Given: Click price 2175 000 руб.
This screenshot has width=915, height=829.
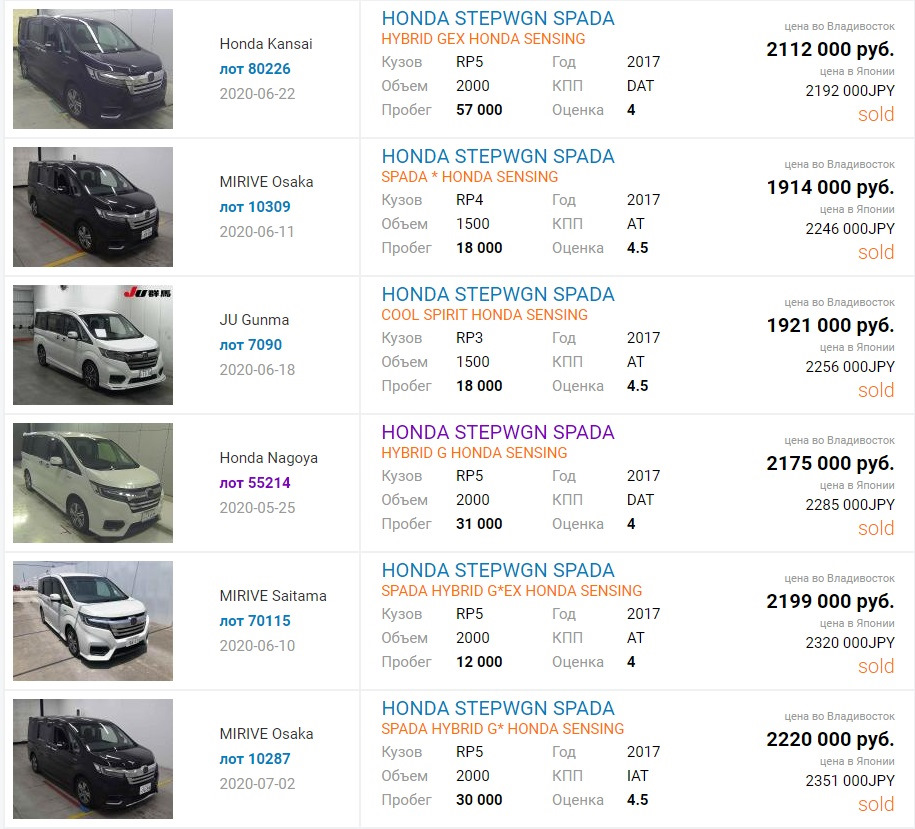Looking at the screenshot, I should (x=830, y=463).
